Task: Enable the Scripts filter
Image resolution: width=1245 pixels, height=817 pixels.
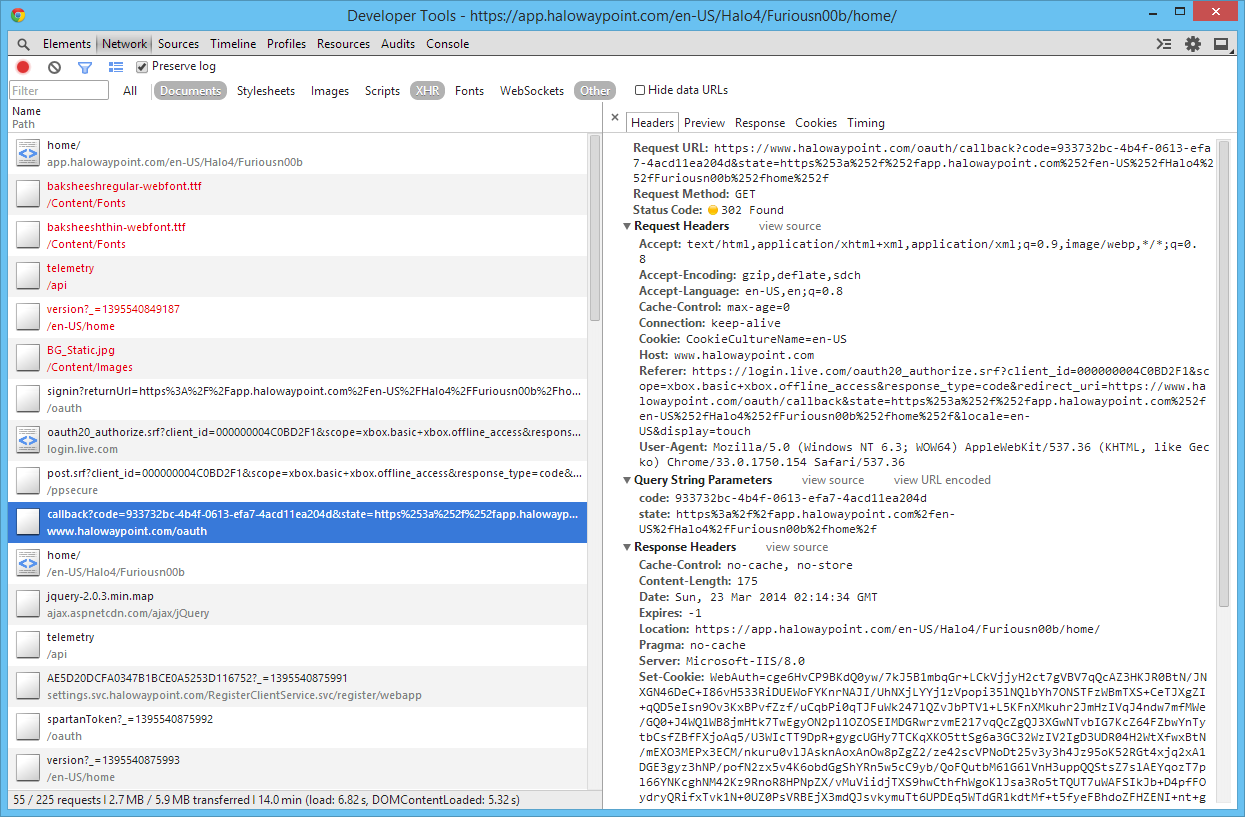Action: (382, 91)
